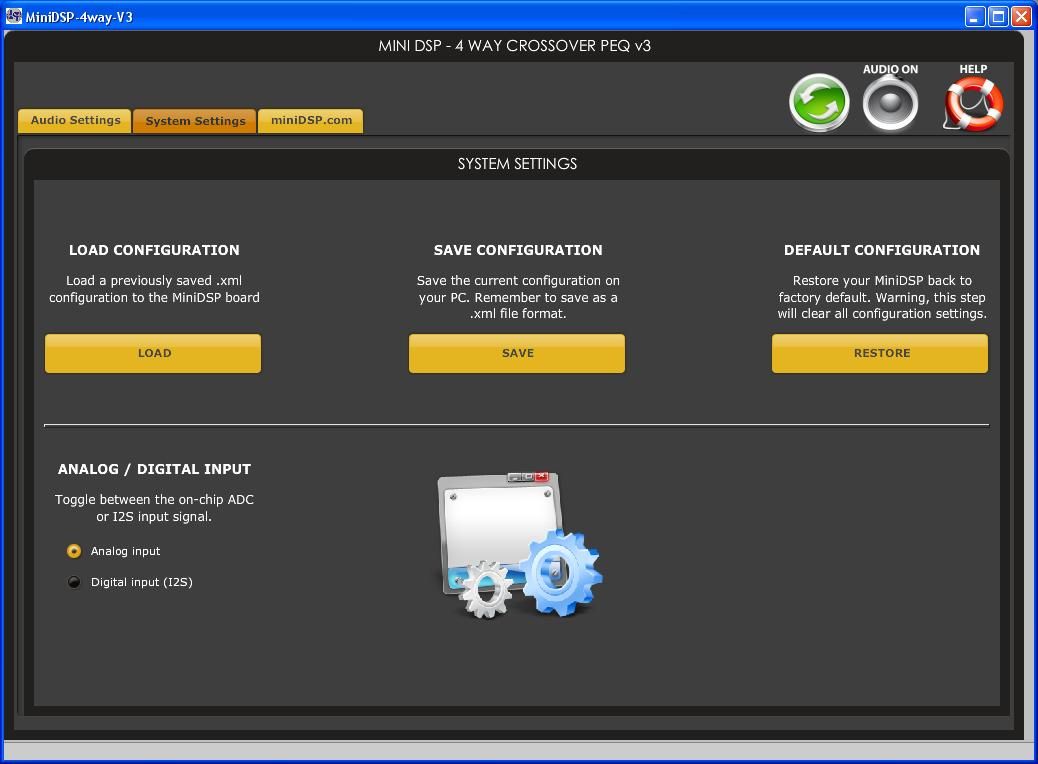Click the MiniDSP app icon in title bar

click(14, 16)
